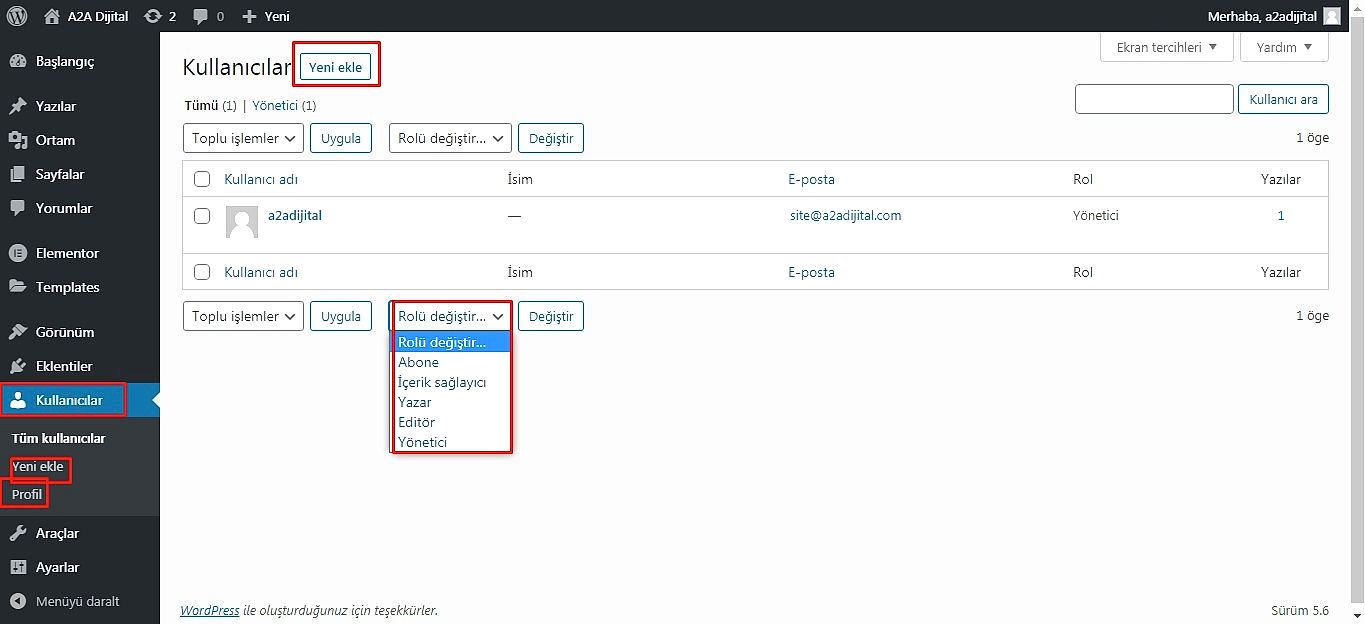Open the Templates folder icon
Image resolution: width=1365 pixels, height=624 pixels.
(x=17, y=287)
